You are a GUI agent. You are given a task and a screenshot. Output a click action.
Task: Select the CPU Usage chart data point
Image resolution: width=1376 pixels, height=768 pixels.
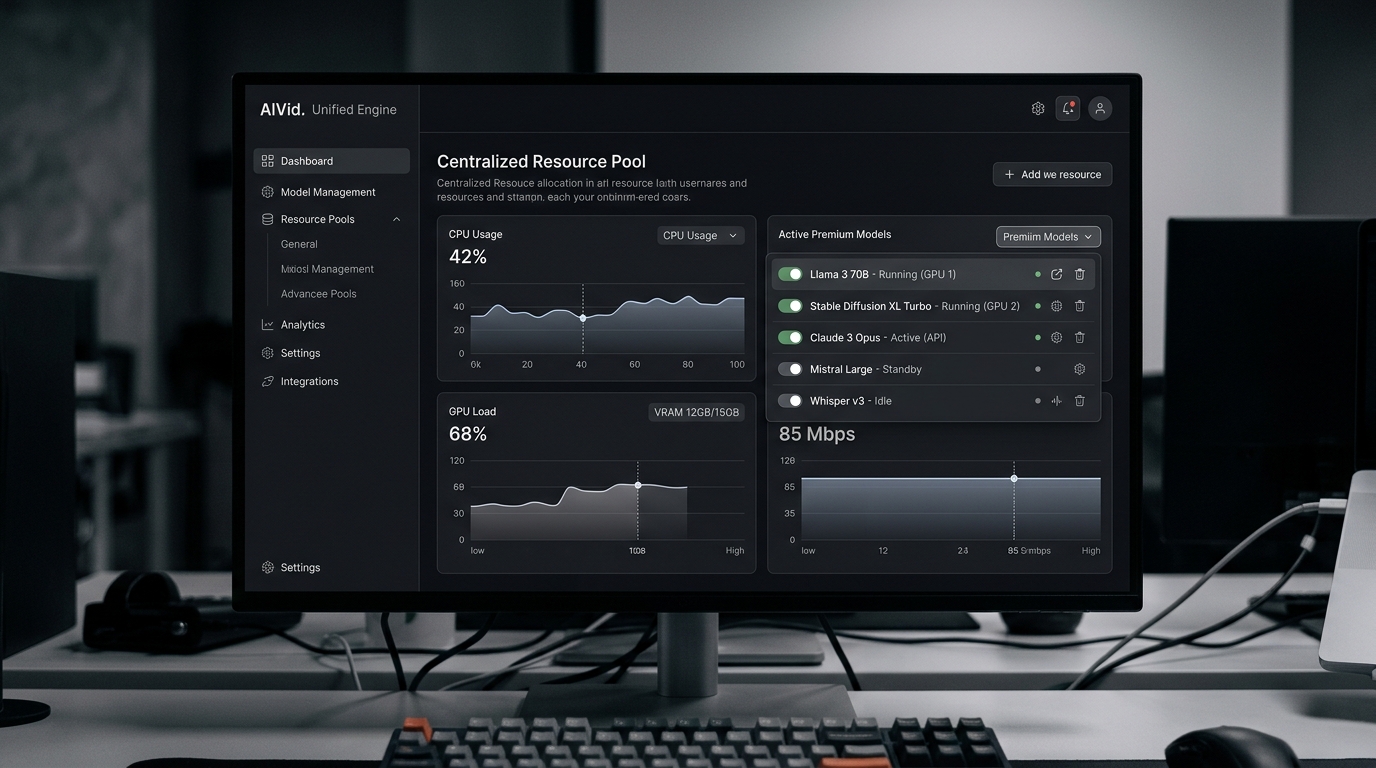(583, 318)
